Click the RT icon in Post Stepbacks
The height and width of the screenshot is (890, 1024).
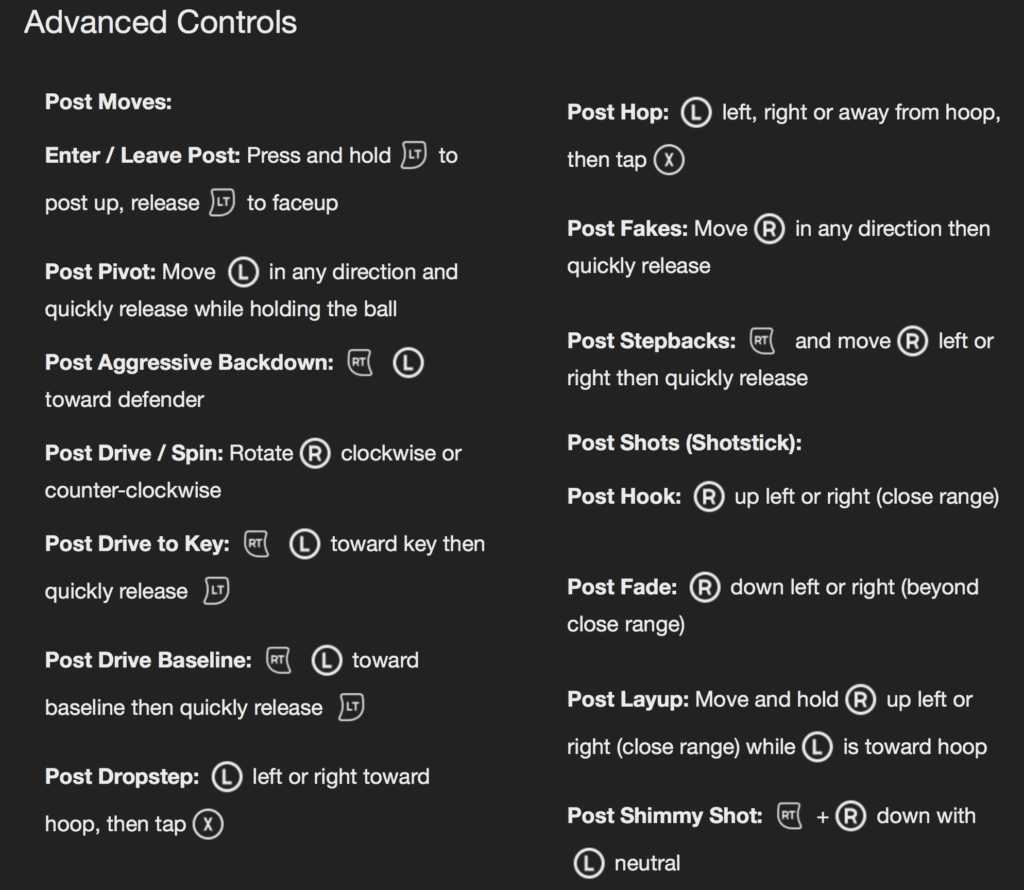(763, 342)
